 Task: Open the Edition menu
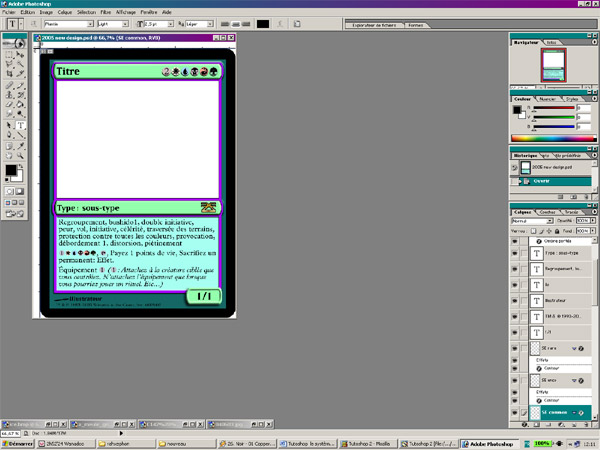click(28, 12)
